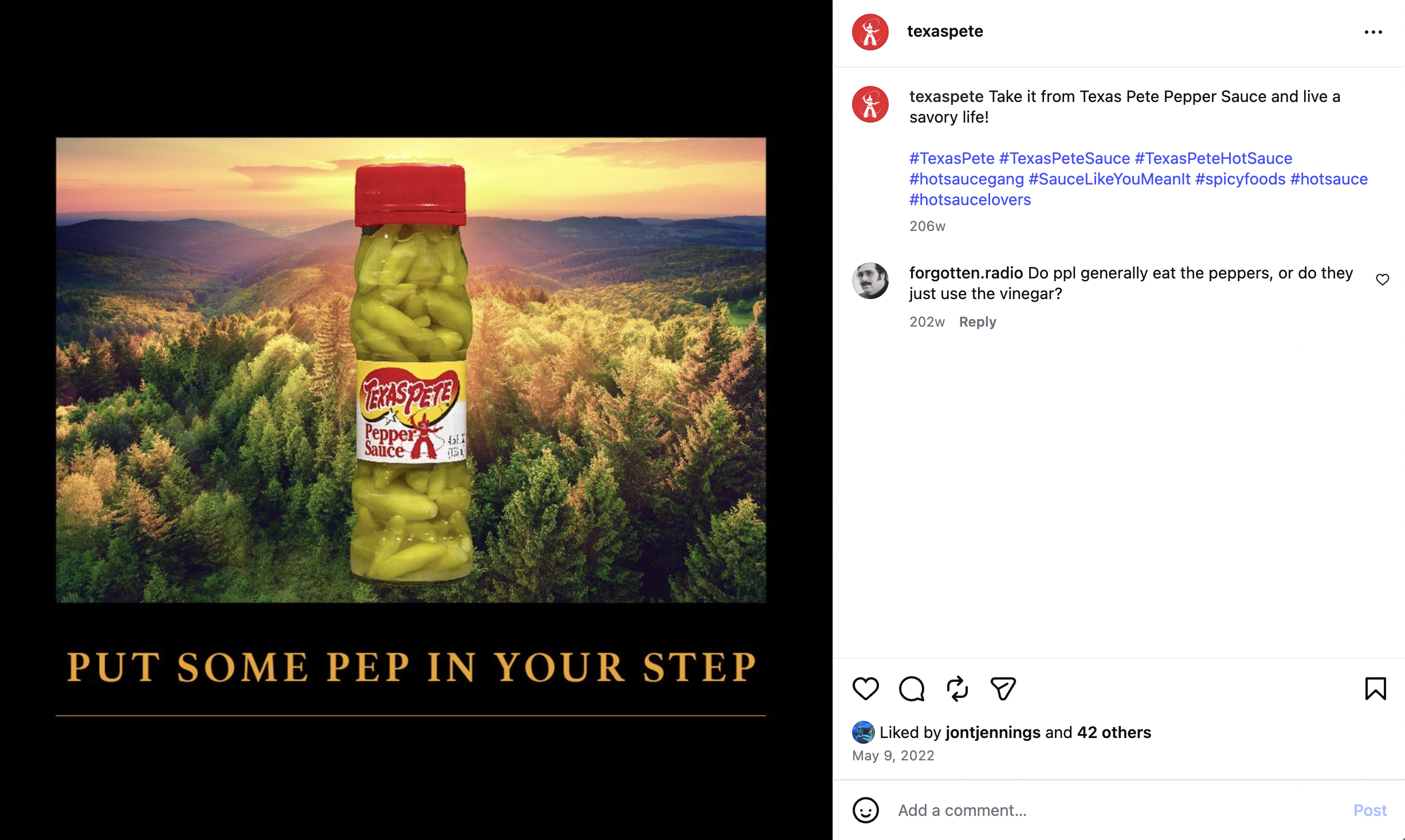The height and width of the screenshot is (840, 1405).
Task: Open the #hotsaucegang hashtag
Action: pos(966,179)
